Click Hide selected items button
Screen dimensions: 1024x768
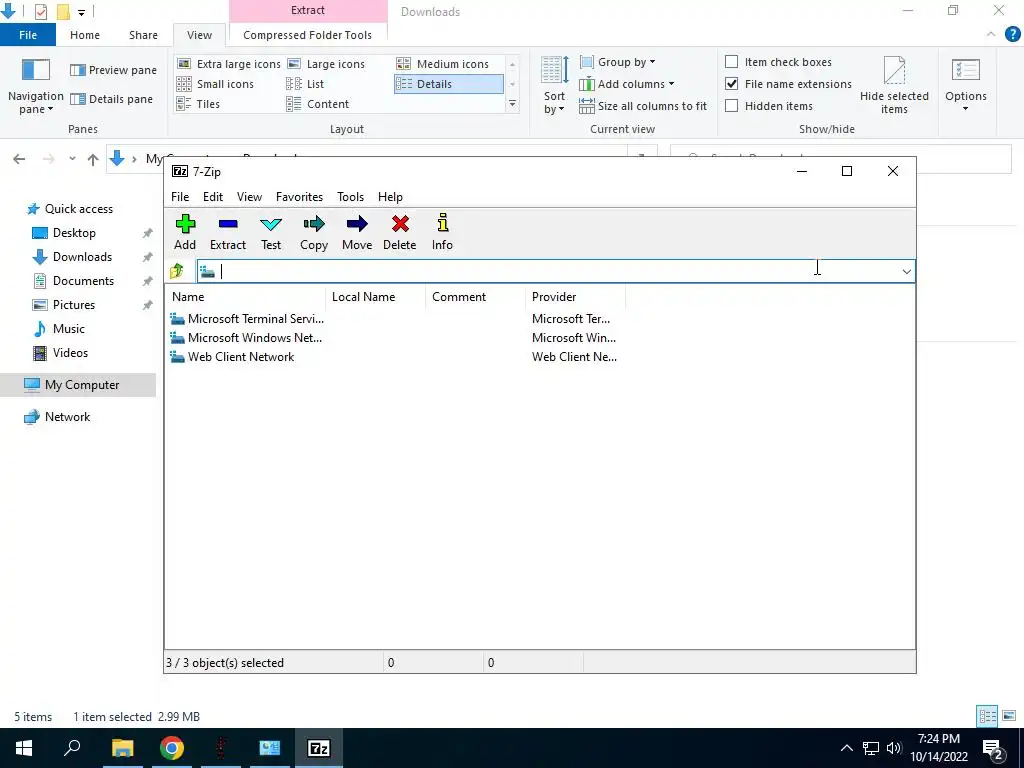tap(894, 85)
